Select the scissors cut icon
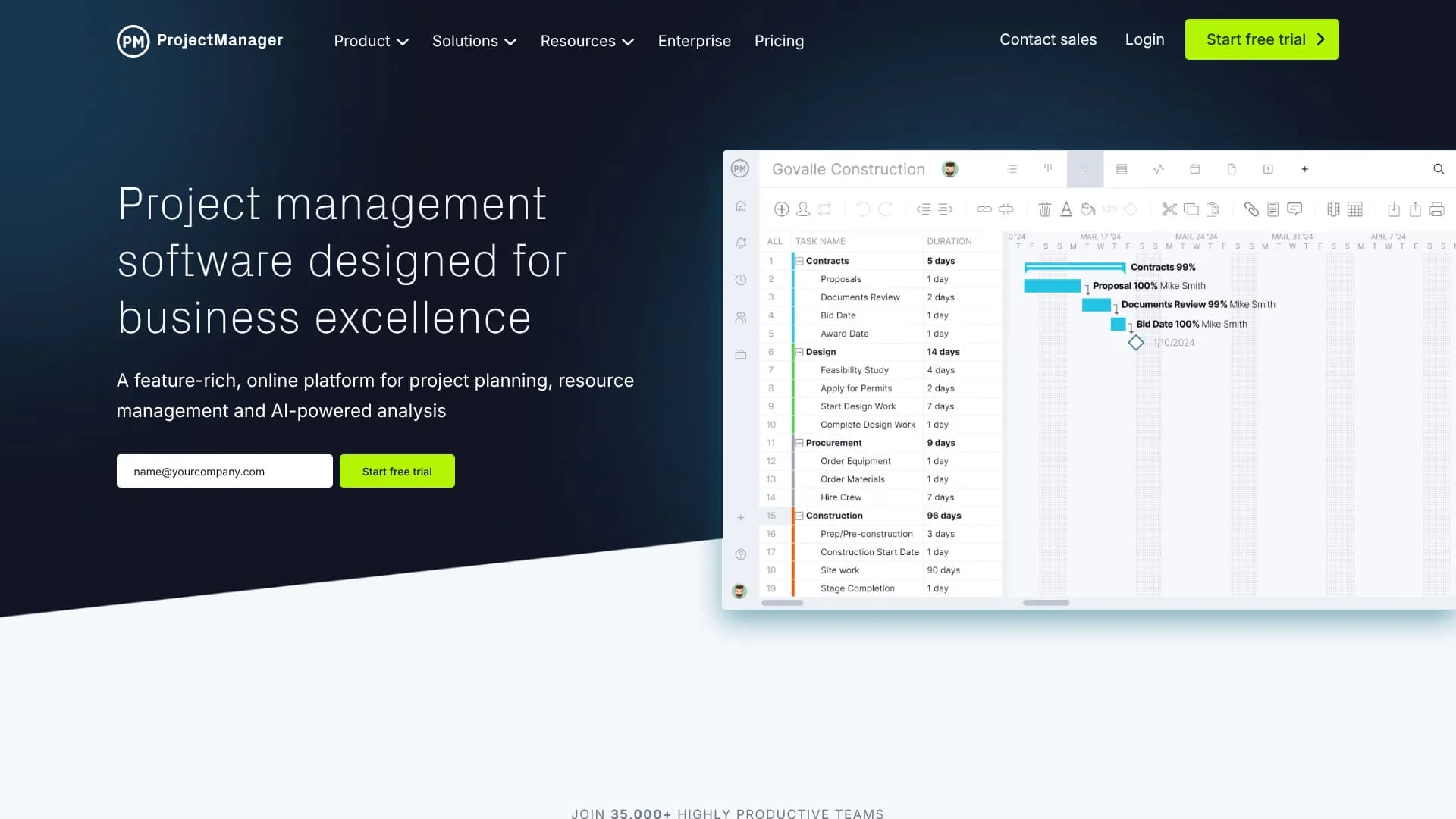 click(1169, 209)
